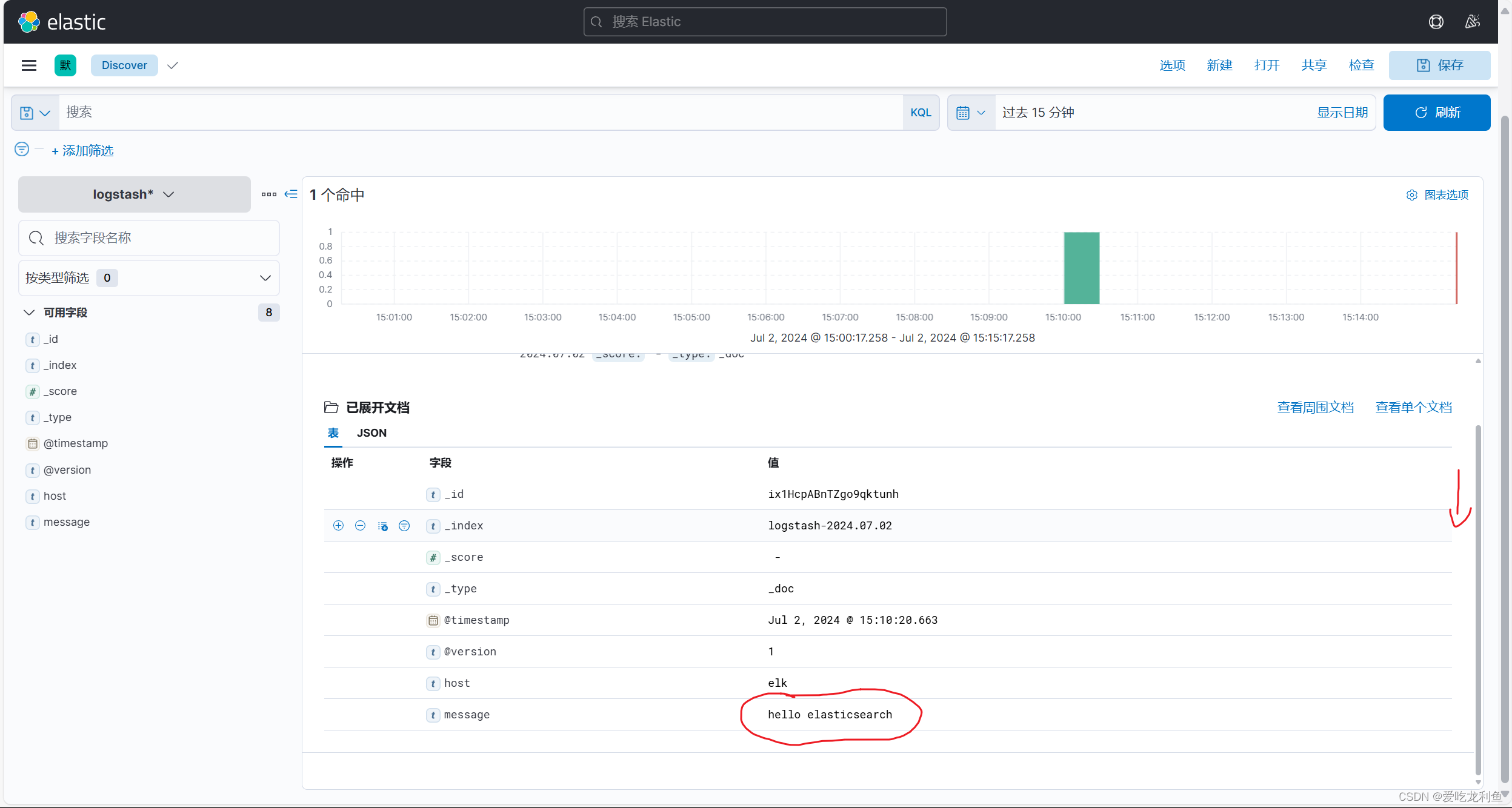Select the _type field in sidebar
This screenshot has width=1512, height=808.
tap(58, 417)
